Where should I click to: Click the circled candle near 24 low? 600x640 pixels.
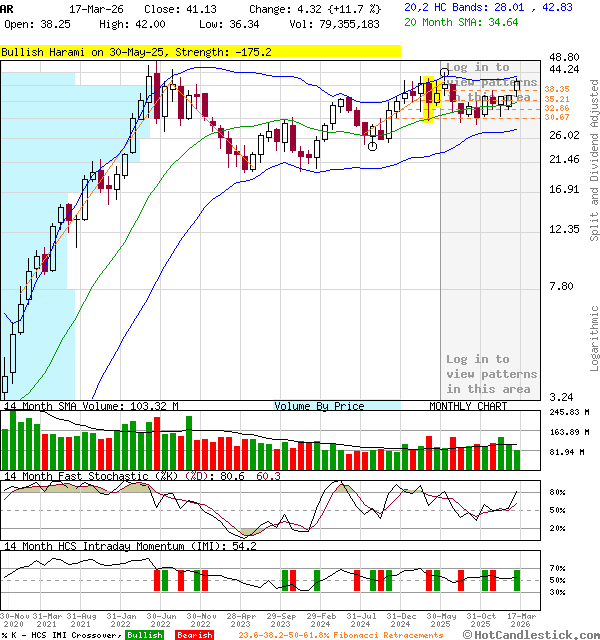(x=372, y=146)
